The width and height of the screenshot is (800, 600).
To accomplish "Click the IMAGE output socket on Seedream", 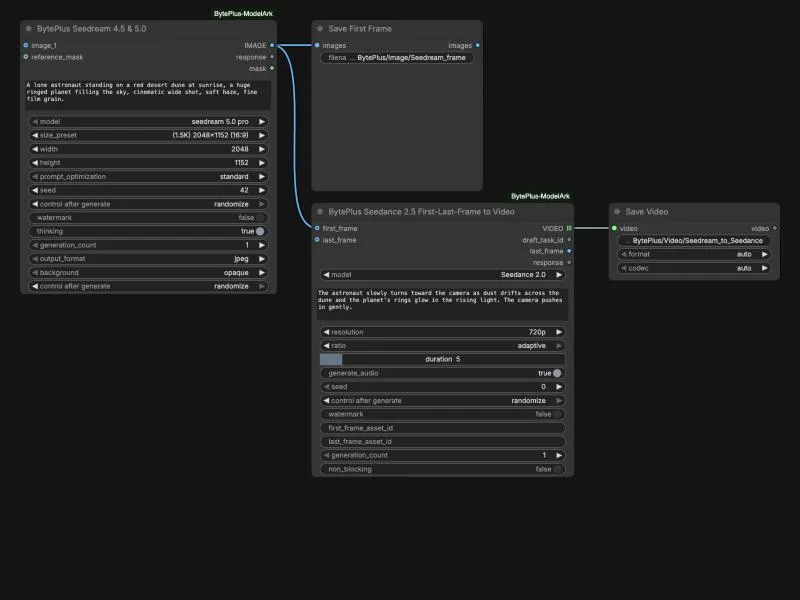I will tap(272, 45).
